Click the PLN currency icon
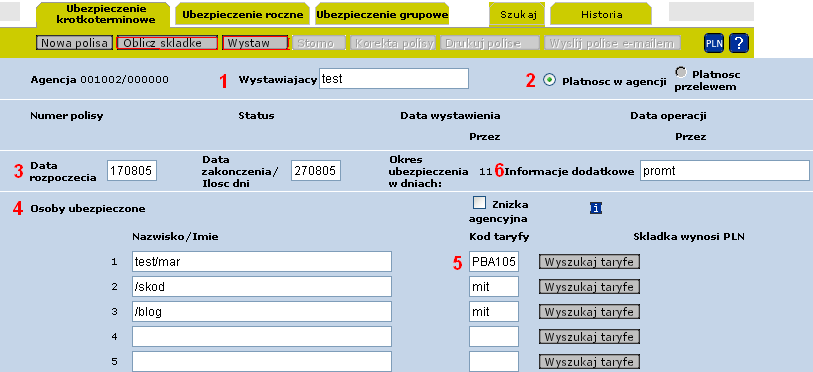Image resolution: width=813 pixels, height=372 pixels. (713, 44)
